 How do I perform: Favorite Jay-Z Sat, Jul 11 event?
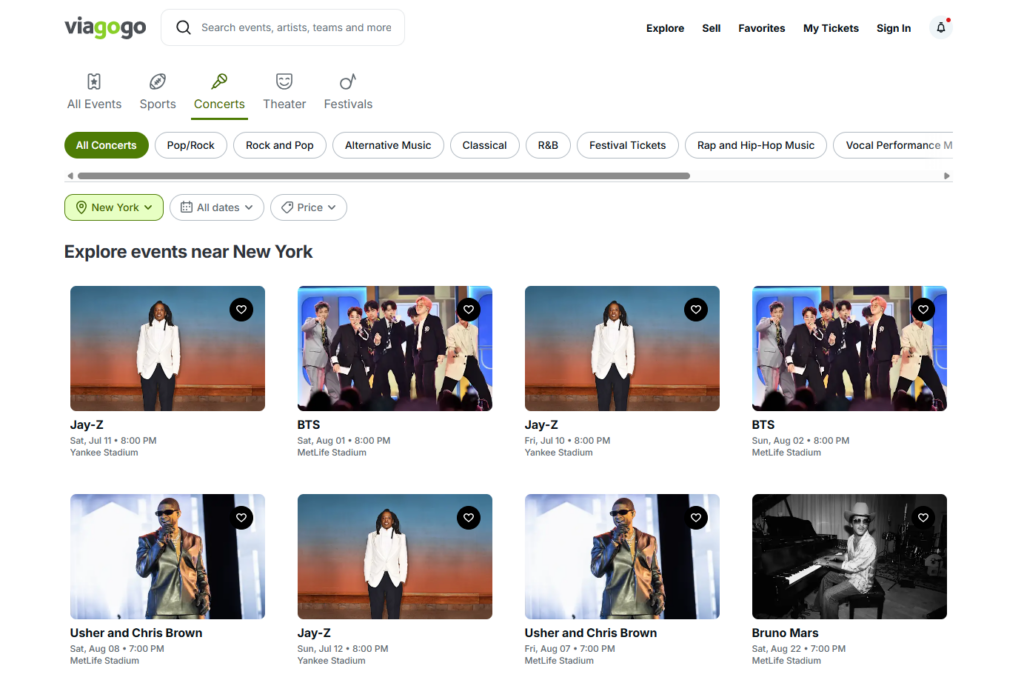coord(241,310)
